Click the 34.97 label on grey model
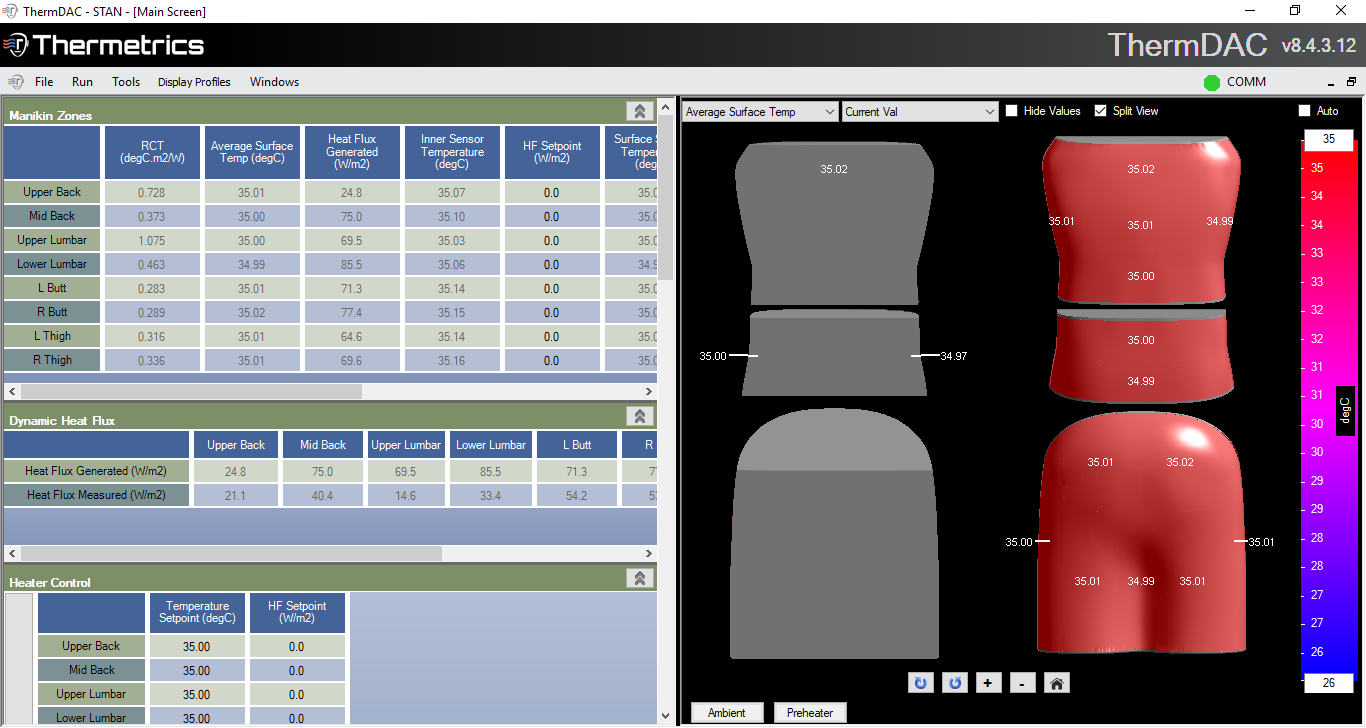Screen dimensions: 1366x728 point(954,356)
